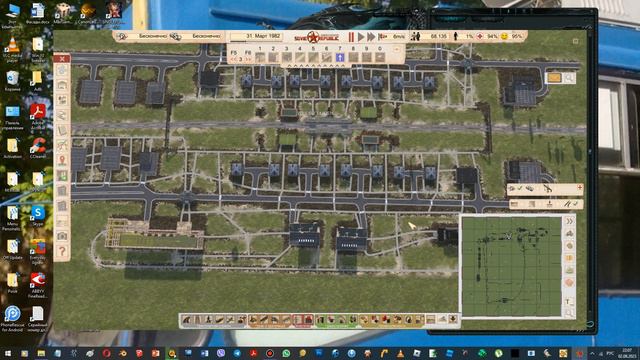Click the taskbar clock
Screen dimensions: 640x360
click(626, 353)
